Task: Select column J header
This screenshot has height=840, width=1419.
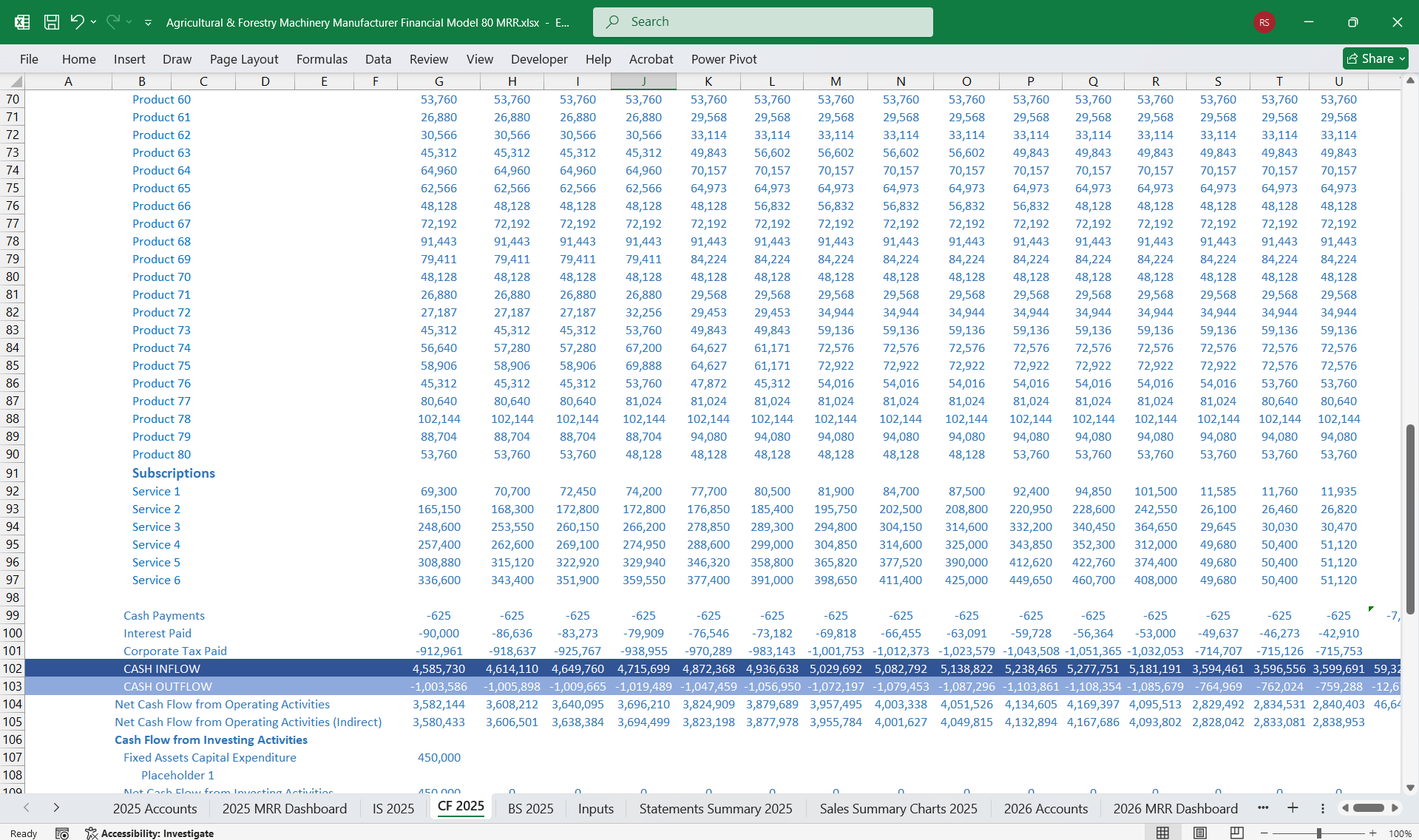Action: pos(643,81)
